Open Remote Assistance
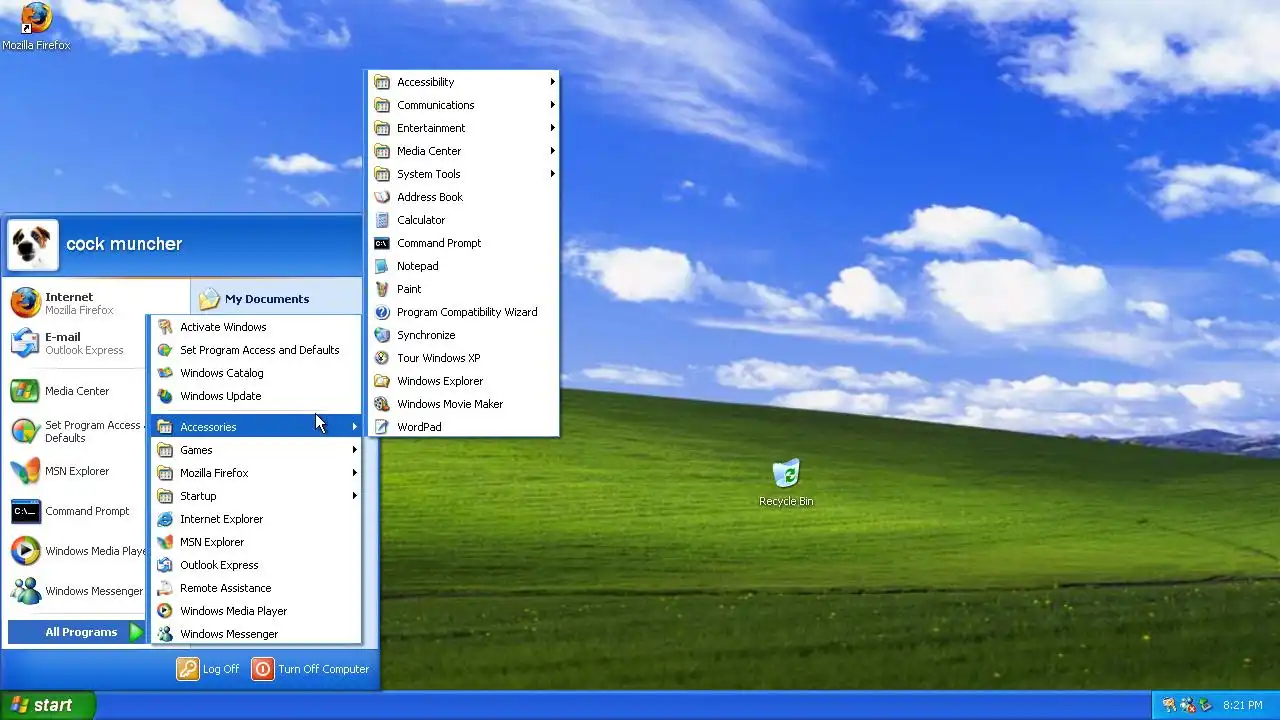The image size is (1280, 720). click(x=256, y=588)
